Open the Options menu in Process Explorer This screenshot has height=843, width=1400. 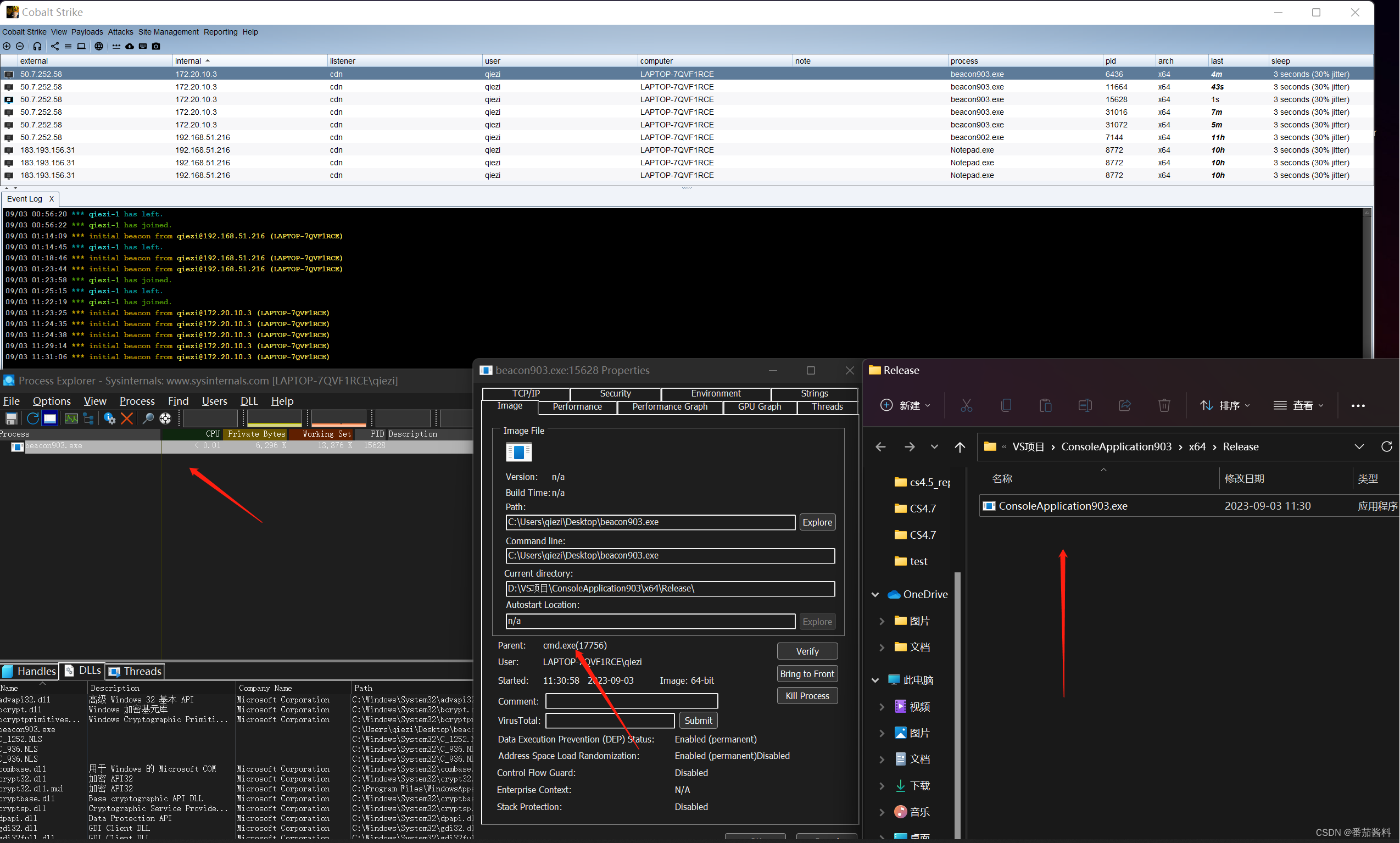52,401
